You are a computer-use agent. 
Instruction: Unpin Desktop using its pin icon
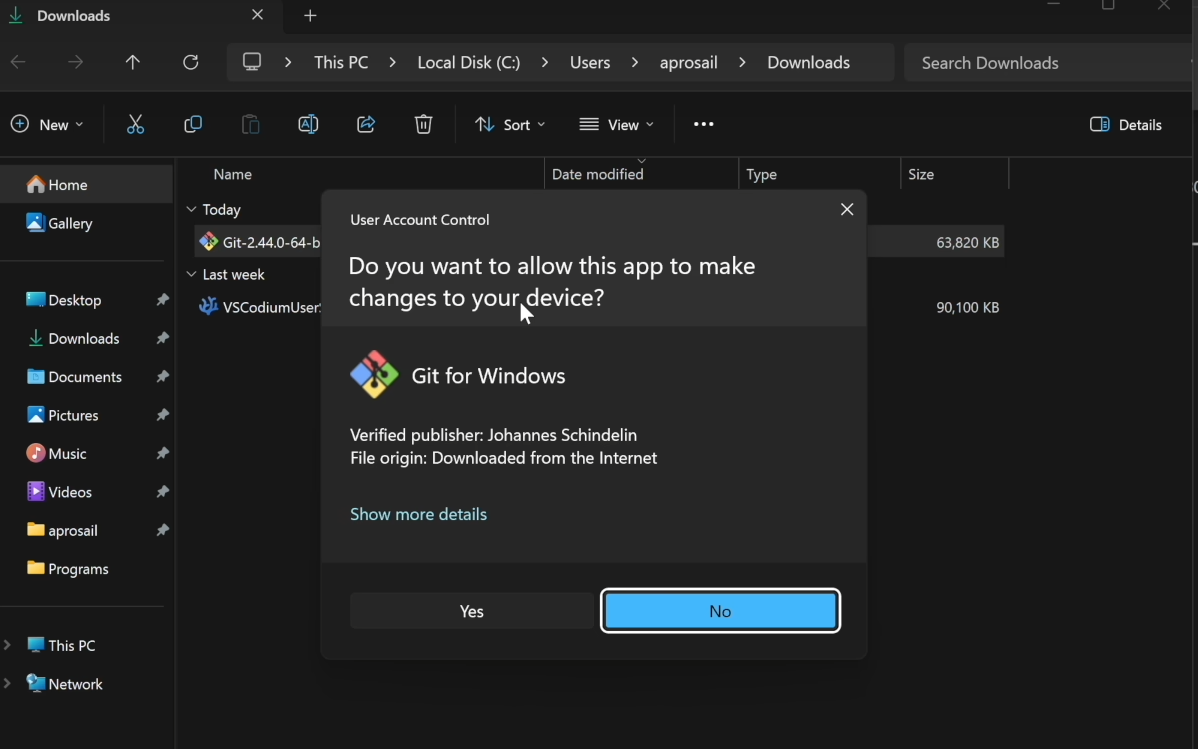(162, 300)
